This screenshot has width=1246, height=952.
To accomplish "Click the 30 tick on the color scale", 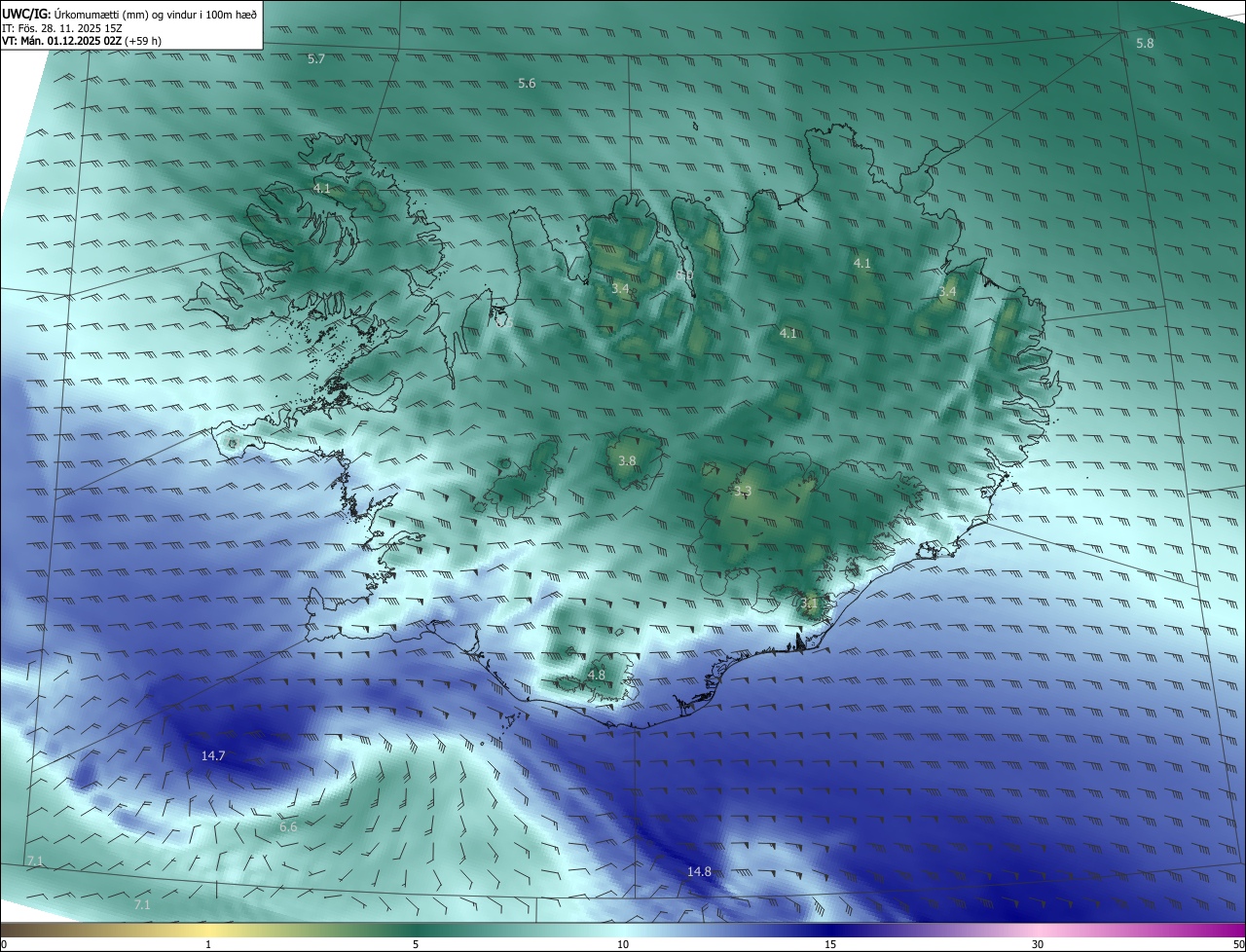I will pyautogui.click(x=1038, y=944).
